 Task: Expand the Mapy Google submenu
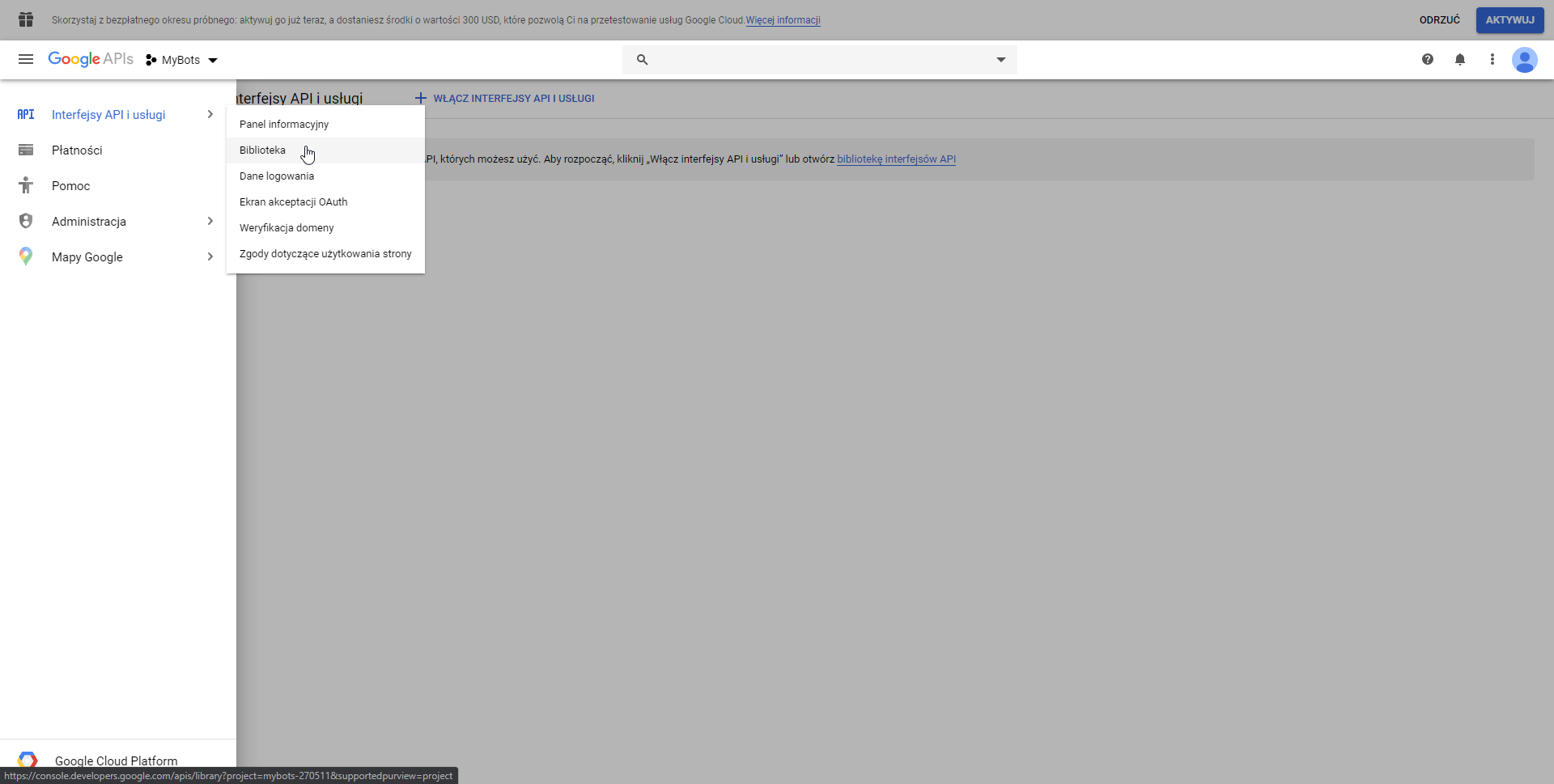[210, 256]
